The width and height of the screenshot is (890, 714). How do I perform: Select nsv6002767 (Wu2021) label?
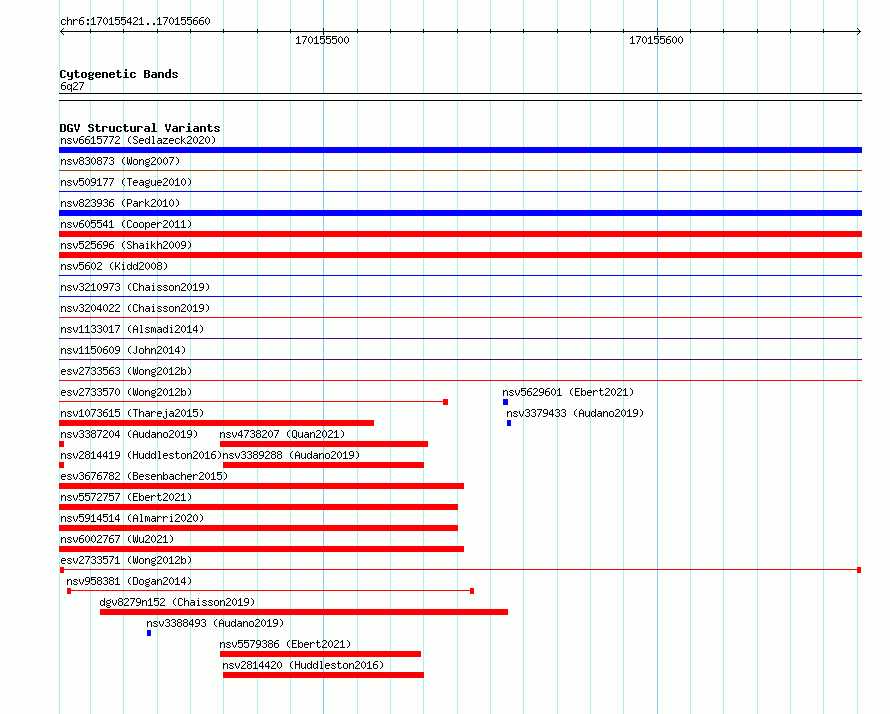(x=117, y=539)
